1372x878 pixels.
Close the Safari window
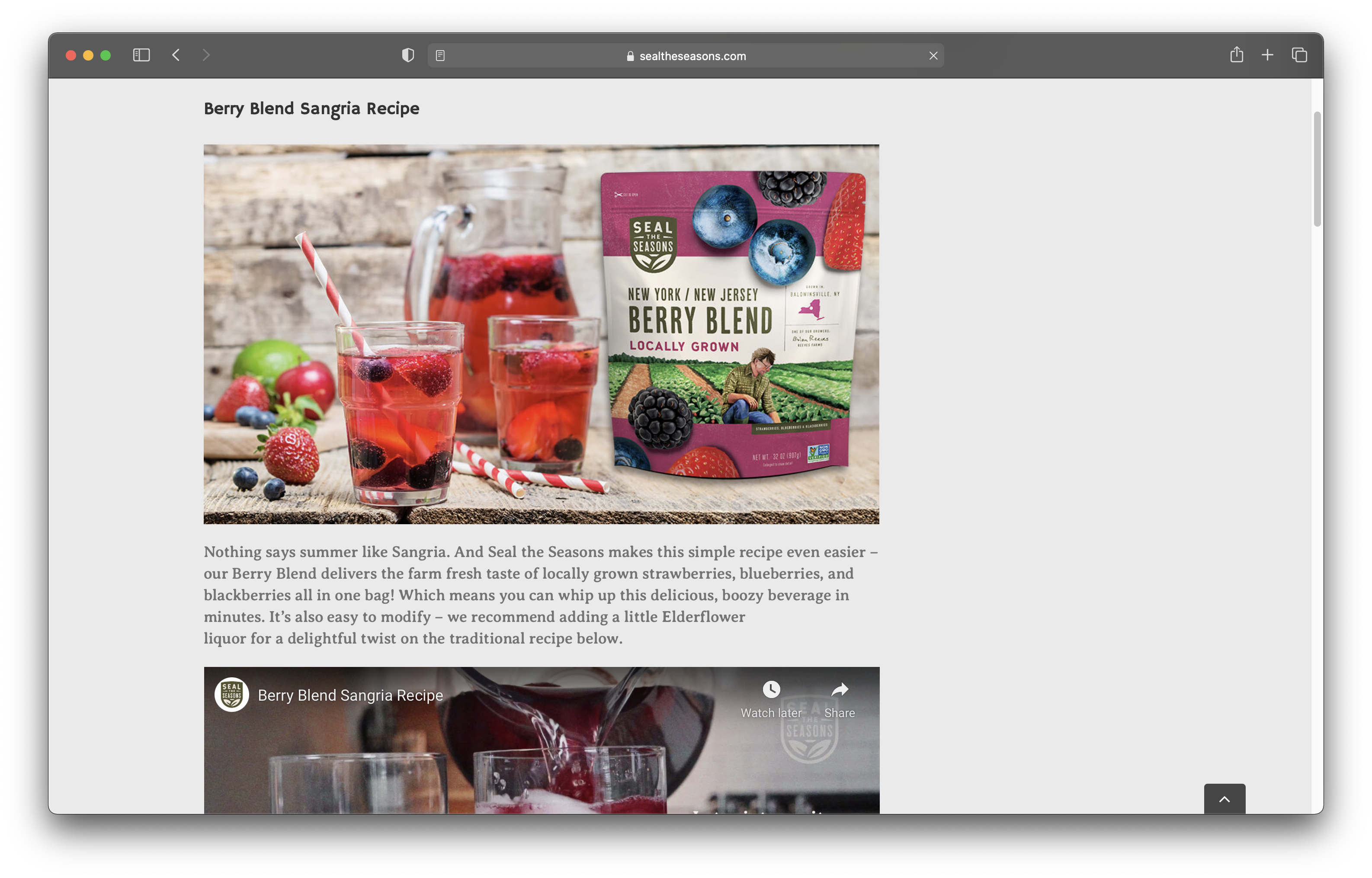(x=71, y=55)
